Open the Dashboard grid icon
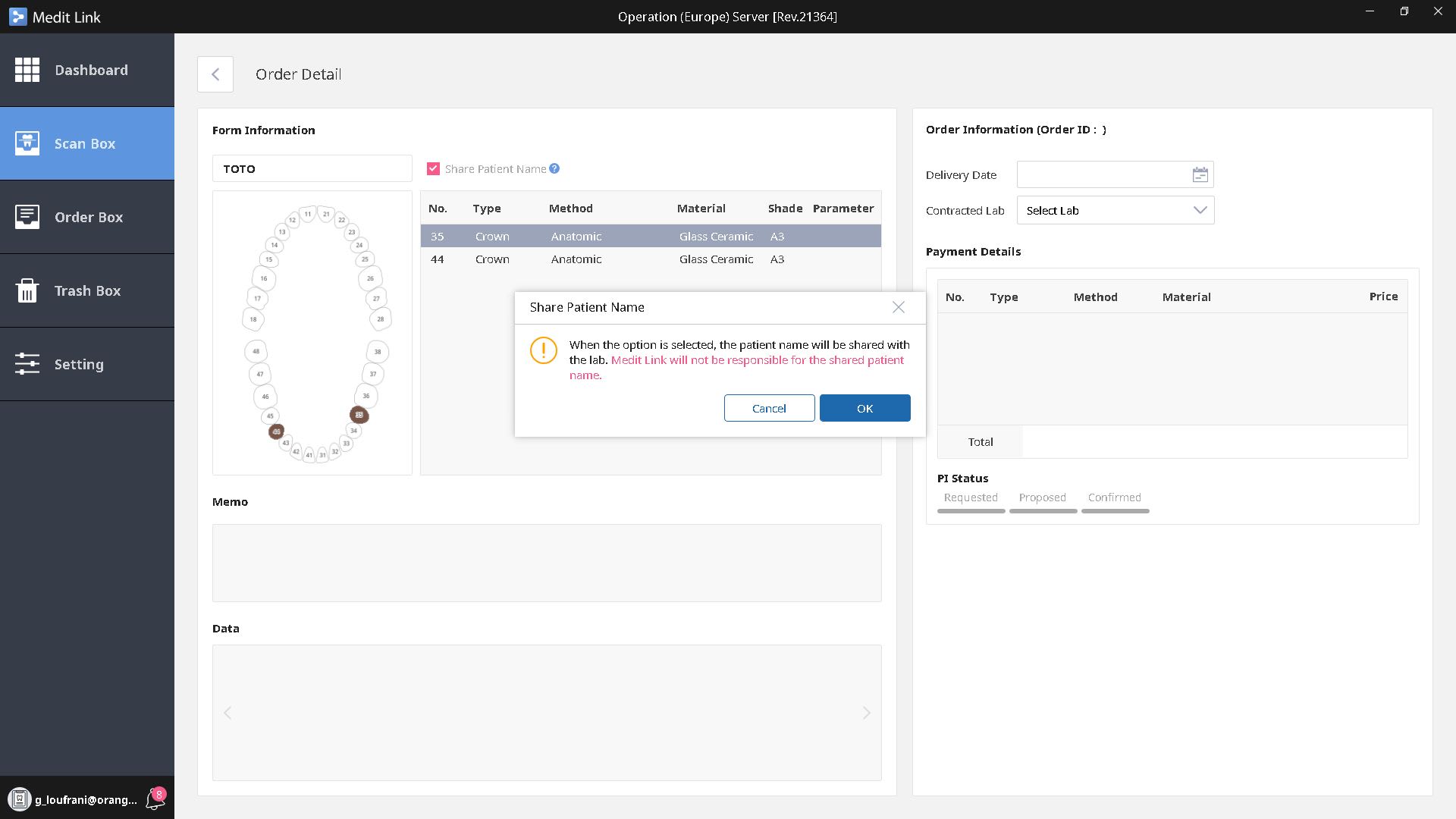 pyautogui.click(x=27, y=70)
